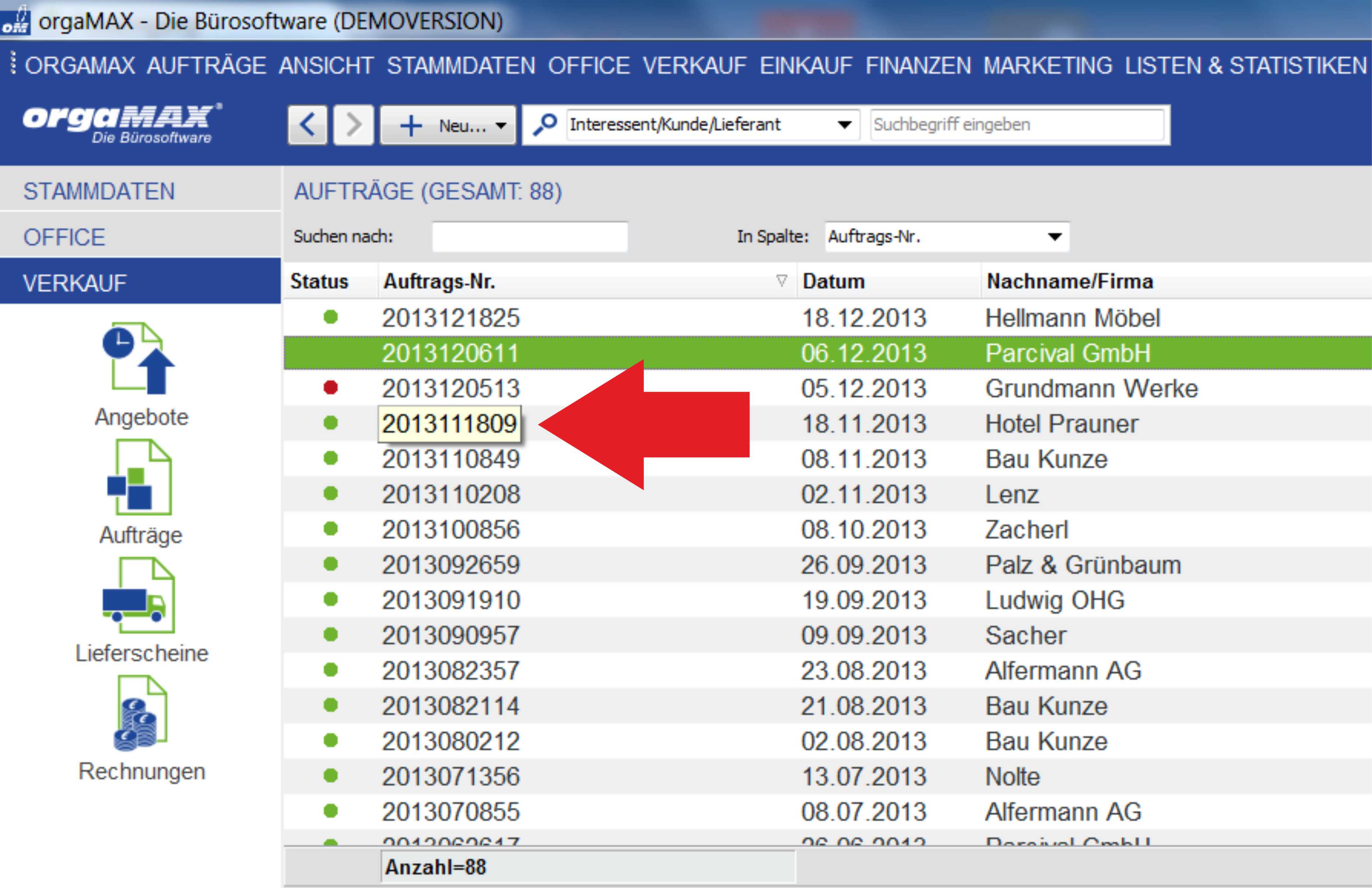Click customer name Palz & Grünbaum
Image resolution: width=1372 pixels, height=888 pixels.
(x=1083, y=565)
